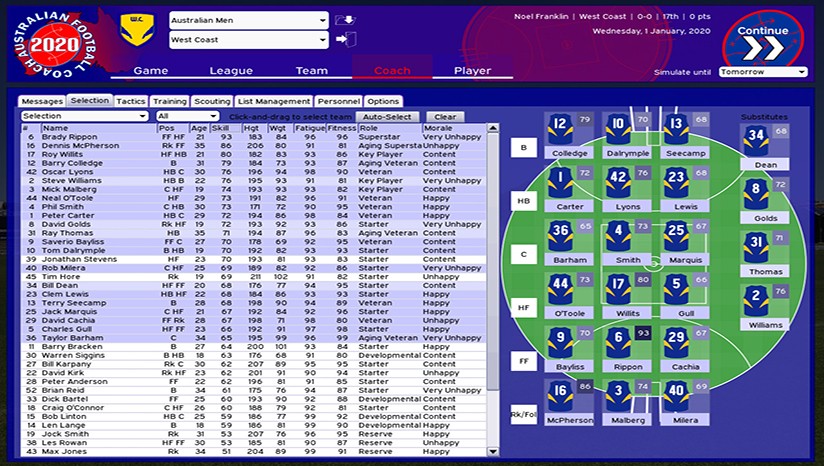Click McPherson's number 16 jersey
Viewport: 824px width, 466px height.
point(560,397)
